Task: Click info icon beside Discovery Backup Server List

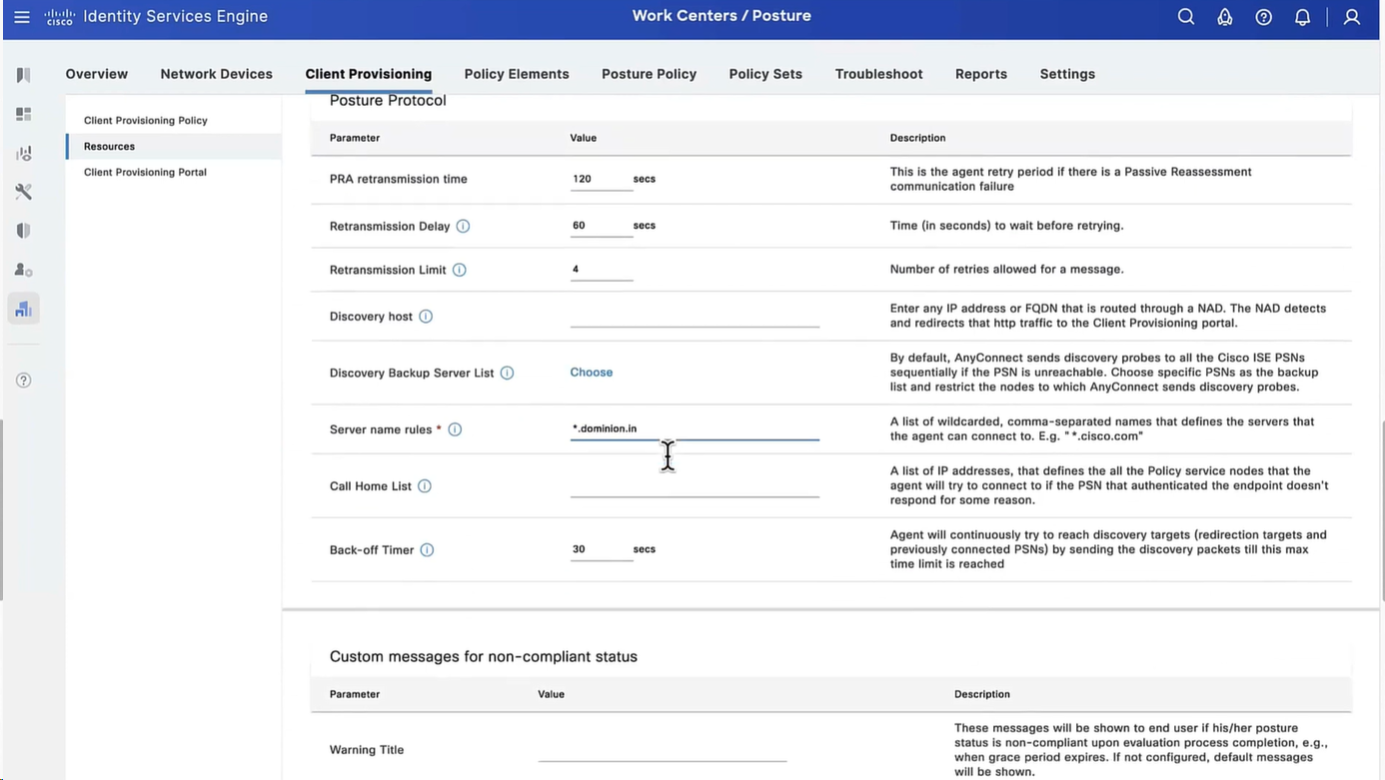Action: (507, 373)
